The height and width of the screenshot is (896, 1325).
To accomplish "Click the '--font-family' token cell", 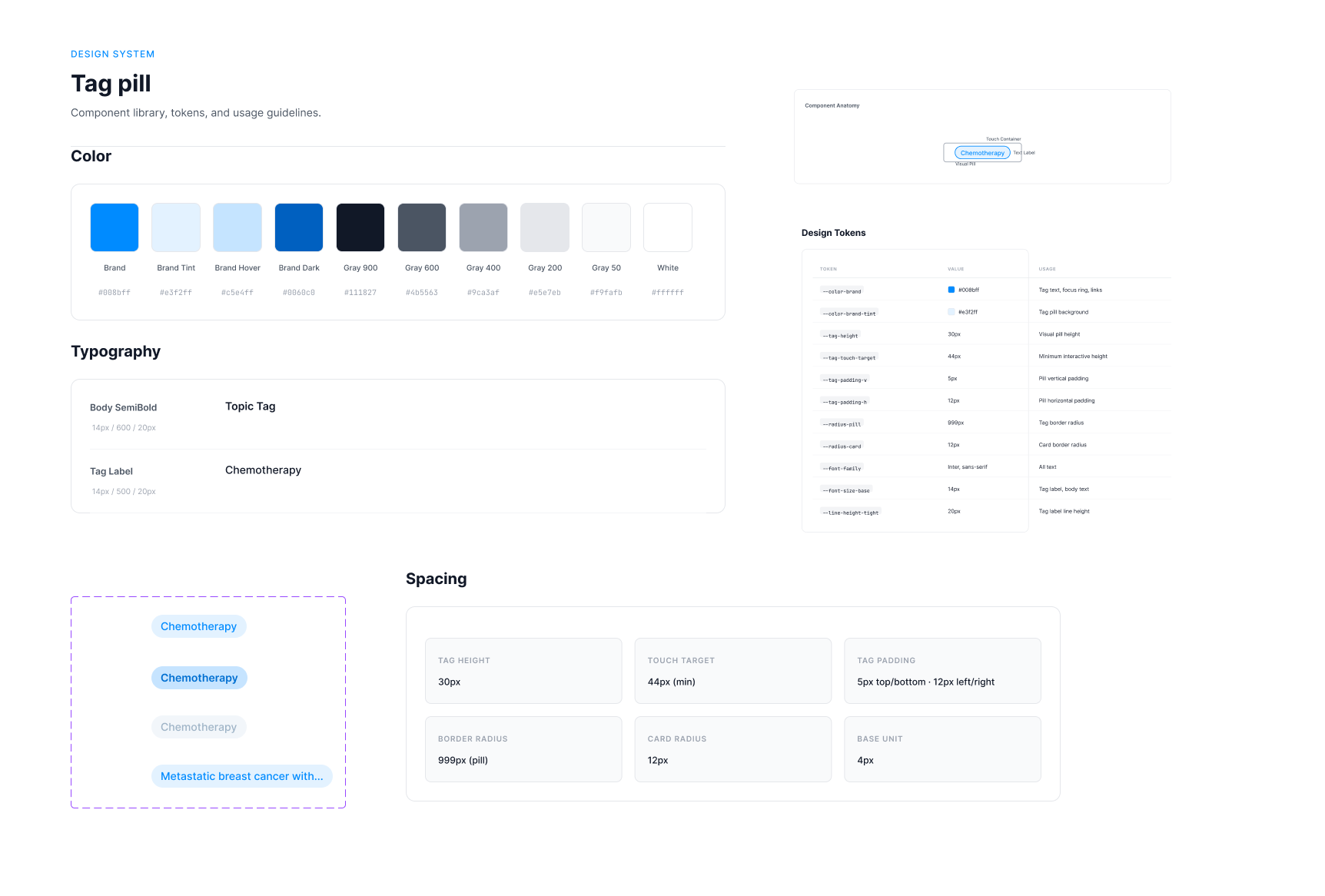I will click(x=842, y=468).
